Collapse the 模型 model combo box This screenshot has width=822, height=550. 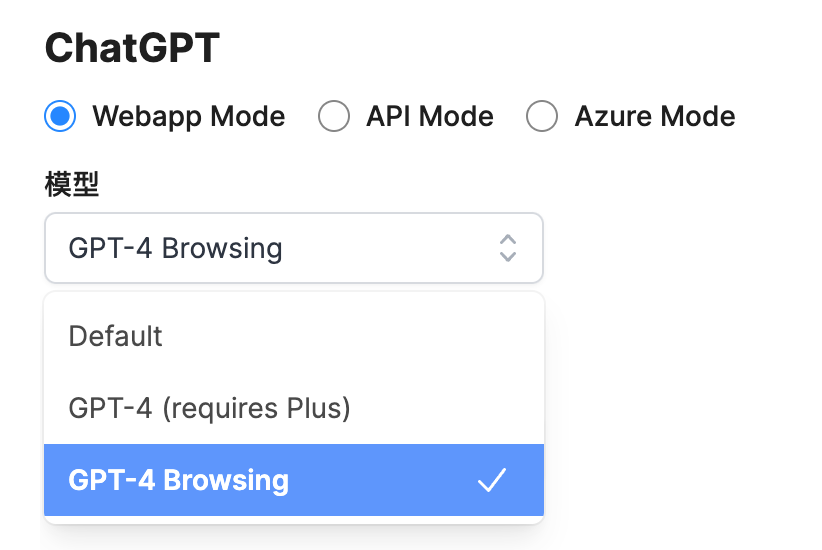coord(294,248)
